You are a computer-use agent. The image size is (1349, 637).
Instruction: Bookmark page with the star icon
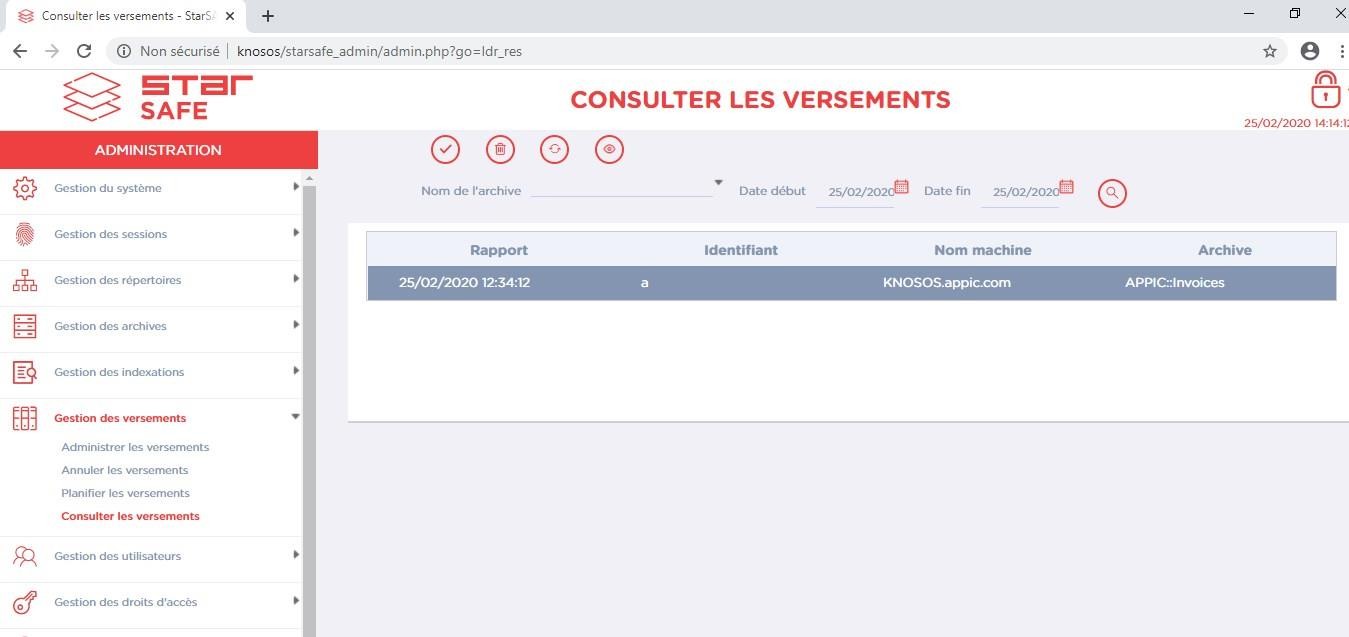coord(1270,51)
